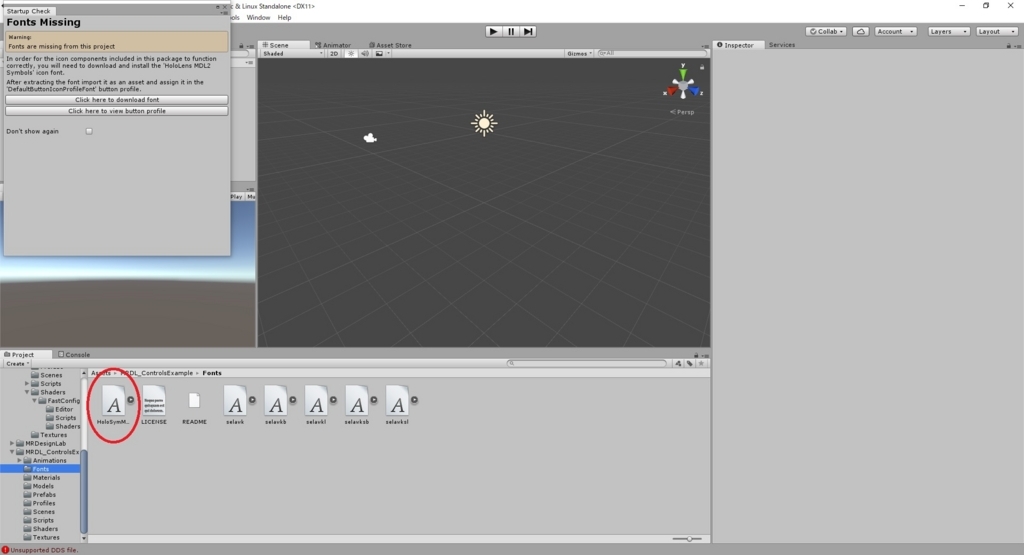Collapse the MRDL_ControlsEx folder tree arrow
Screen dimensions: 1024x555
pyautogui.click(x=12, y=452)
